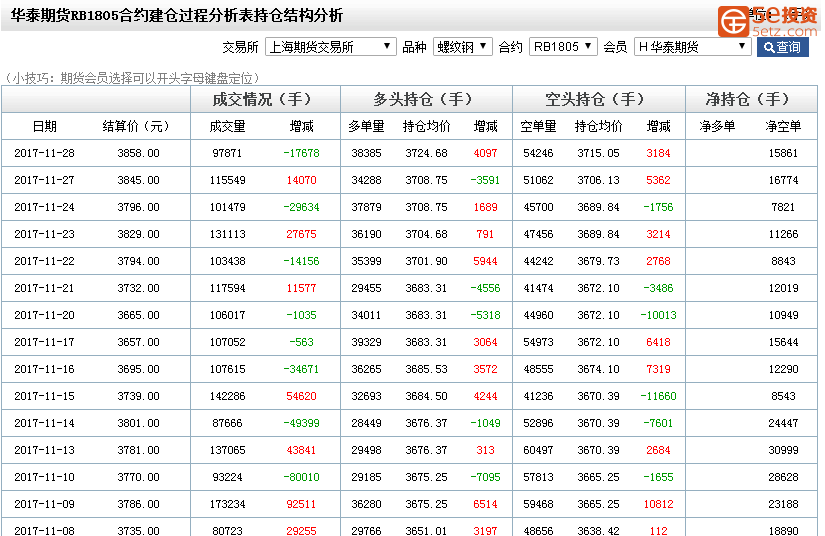Viewport: 825px width, 536px height.
Task: Click net short value 16774
Action: click(783, 180)
